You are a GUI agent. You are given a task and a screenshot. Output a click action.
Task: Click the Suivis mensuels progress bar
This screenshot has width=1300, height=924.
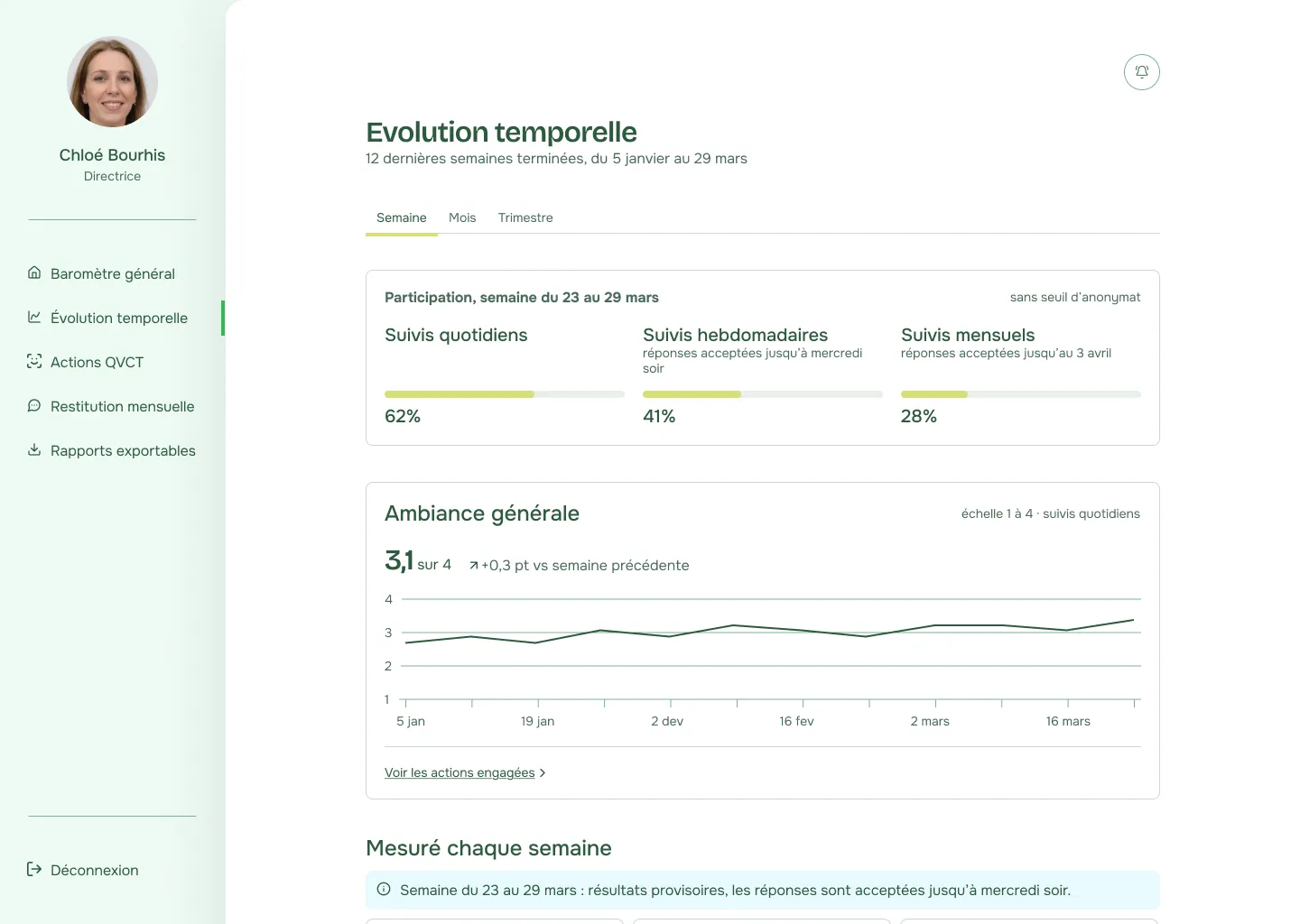[x=1021, y=394]
